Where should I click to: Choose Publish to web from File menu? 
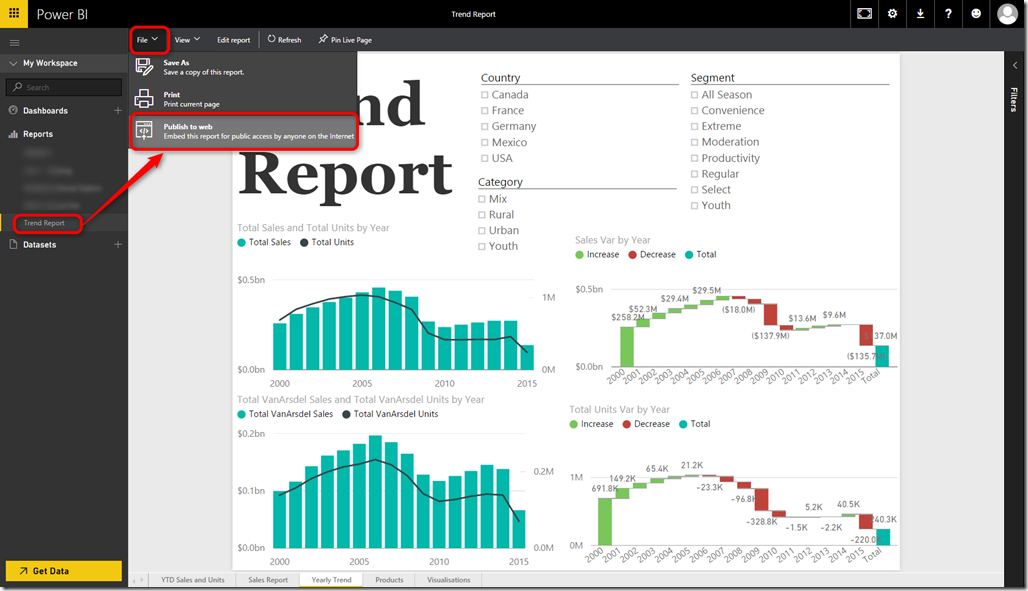244,131
